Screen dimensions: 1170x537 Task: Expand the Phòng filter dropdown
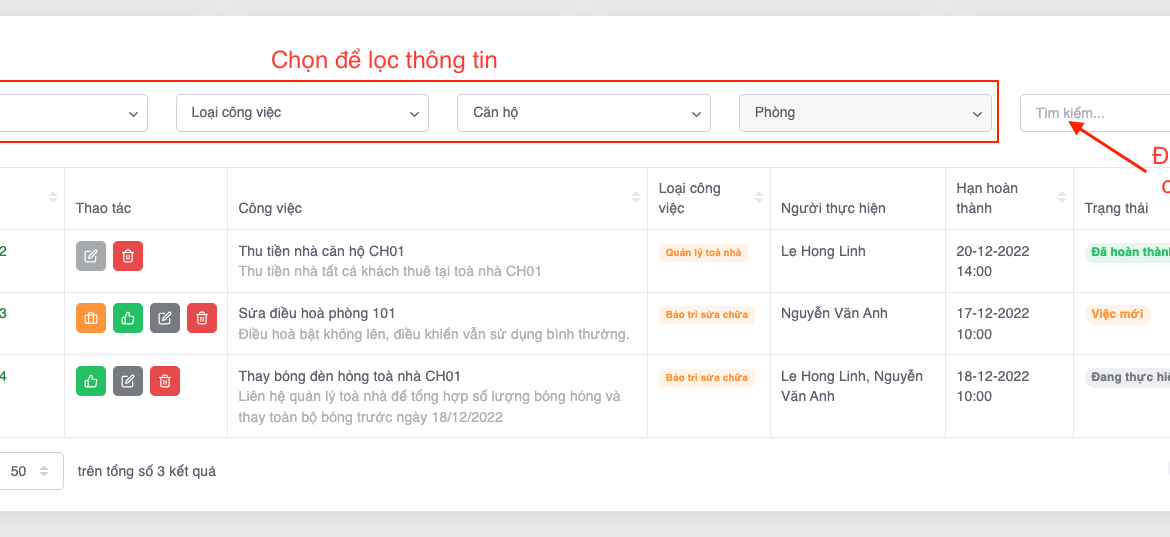(865, 113)
